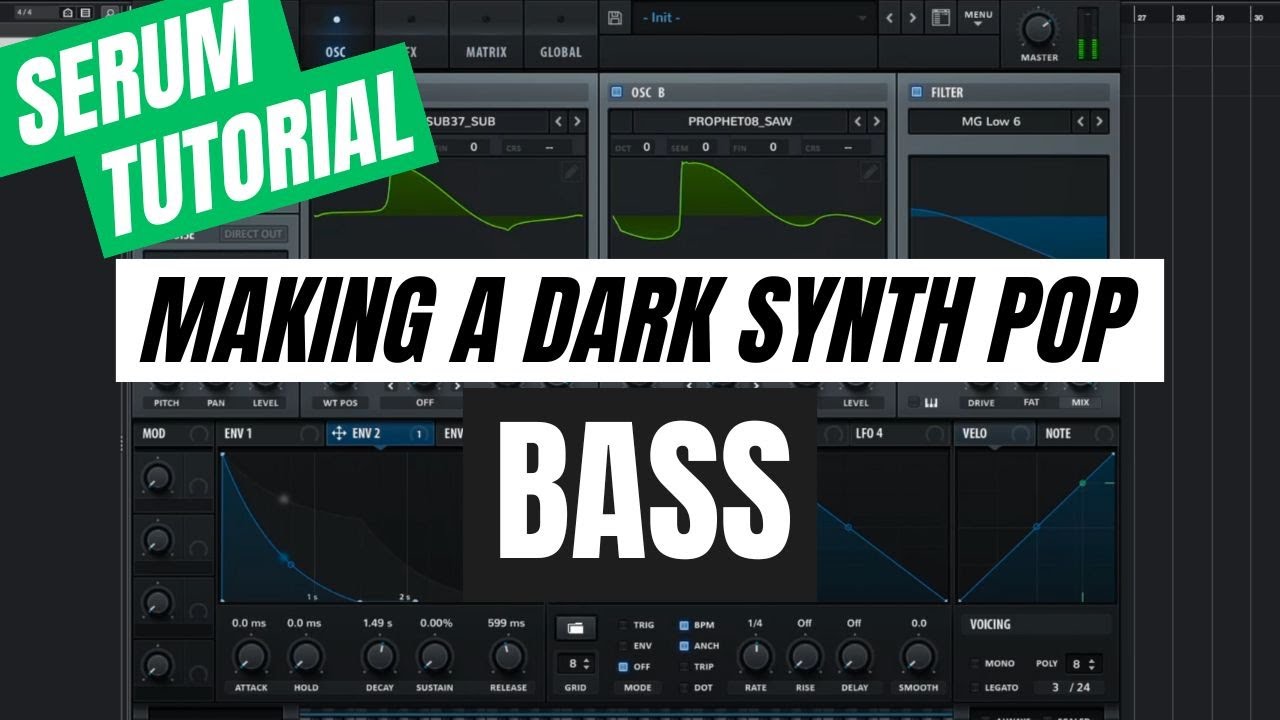Click the LFO RATE knob
Screen dimensions: 1280x720
point(755,656)
